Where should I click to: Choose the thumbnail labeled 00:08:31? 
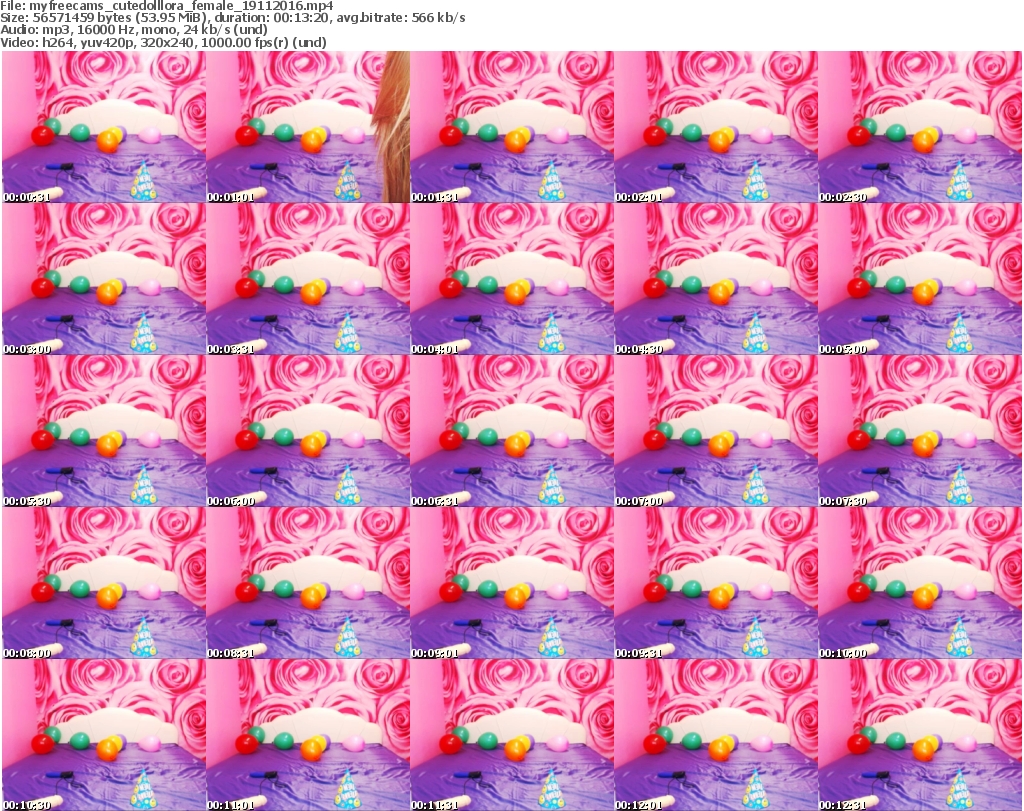pyautogui.click(x=308, y=583)
